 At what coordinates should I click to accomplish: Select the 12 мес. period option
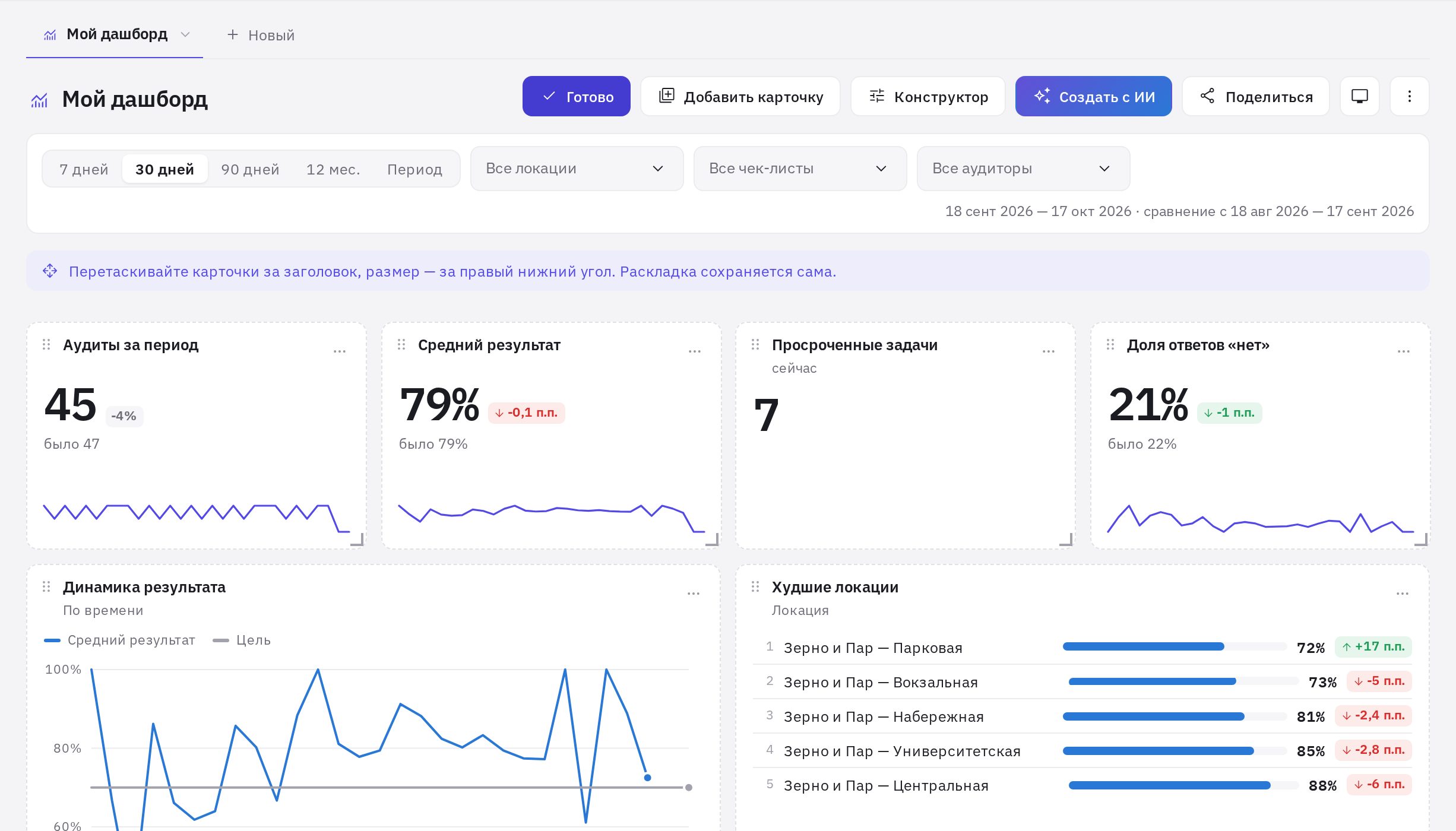click(333, 169)
